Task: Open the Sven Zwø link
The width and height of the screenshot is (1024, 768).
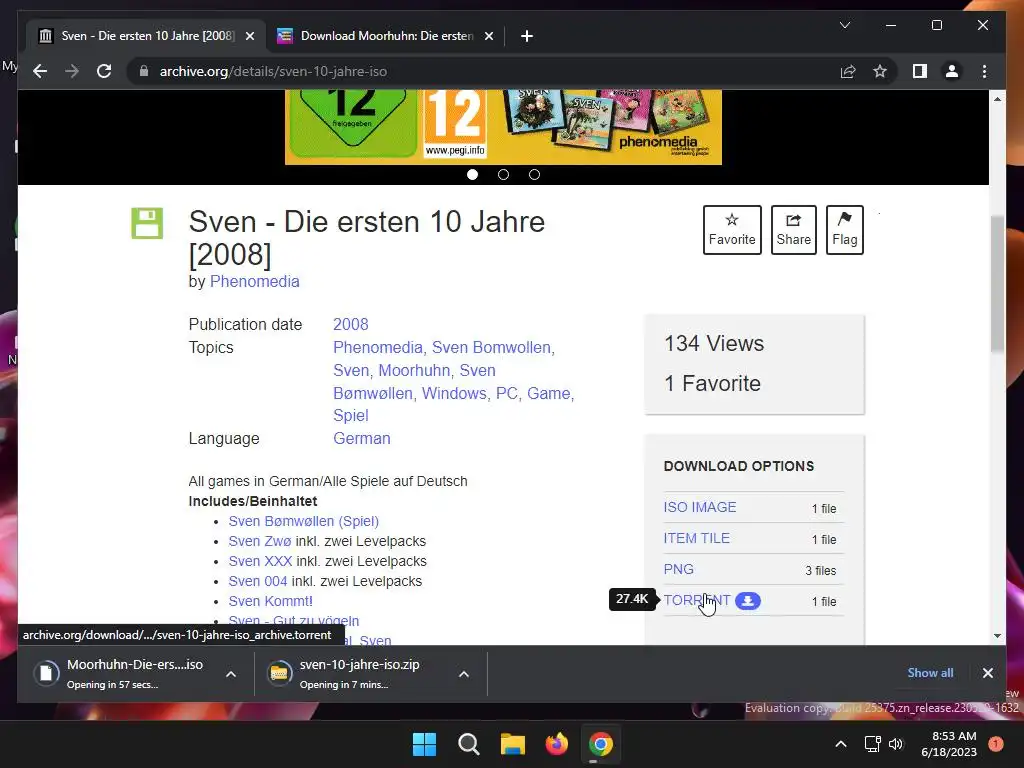Action: [260, 541]
